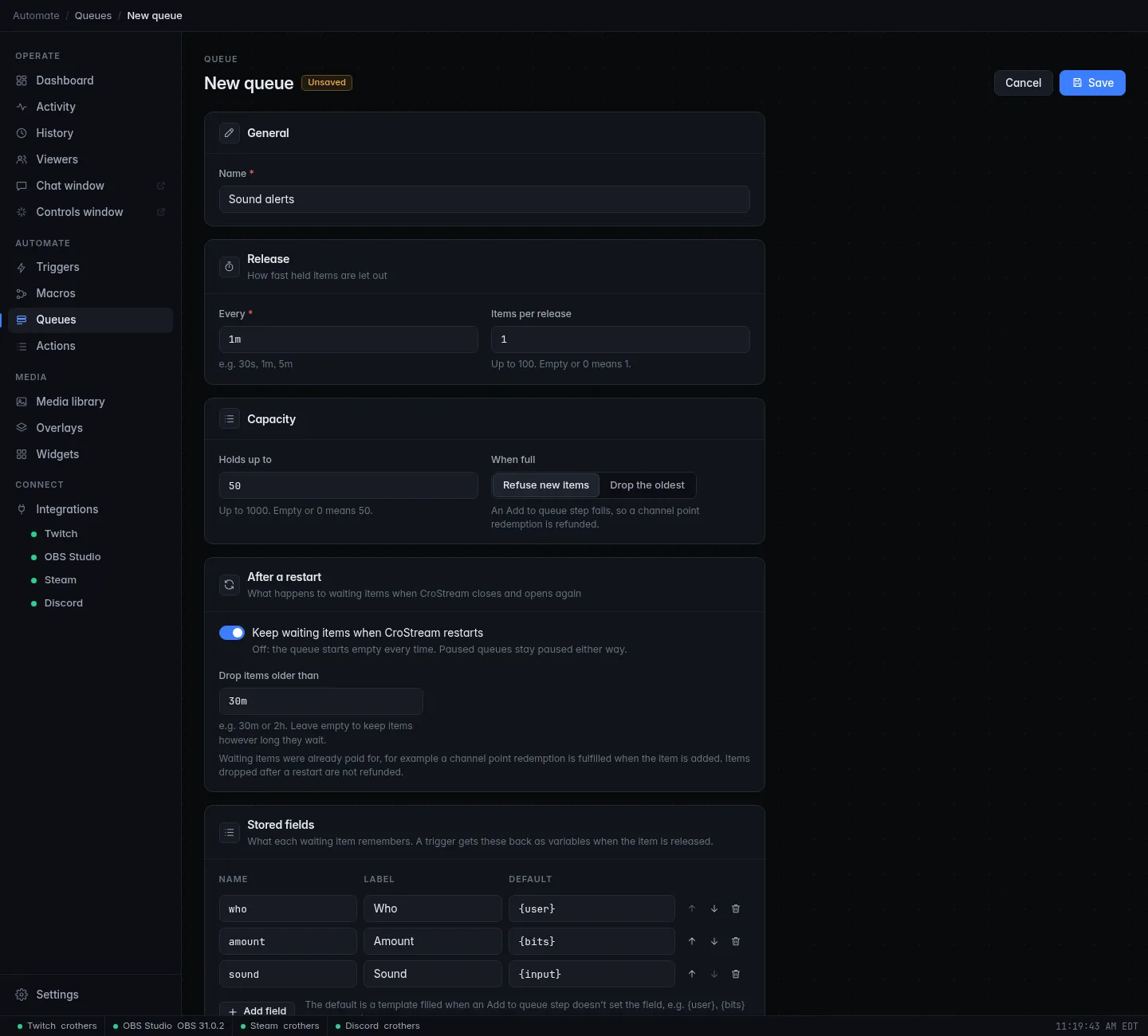Image resolution: width=1148 pixels, height=1036 pixels.
Task: Select Refuse new items option
Action: (546, 485)
